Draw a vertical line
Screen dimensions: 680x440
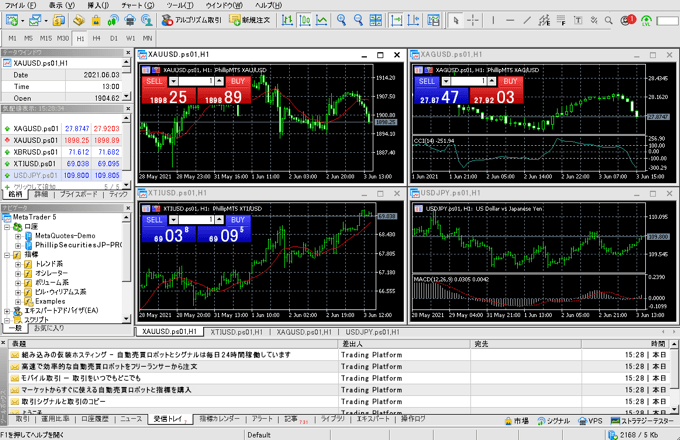coord(493,20)
